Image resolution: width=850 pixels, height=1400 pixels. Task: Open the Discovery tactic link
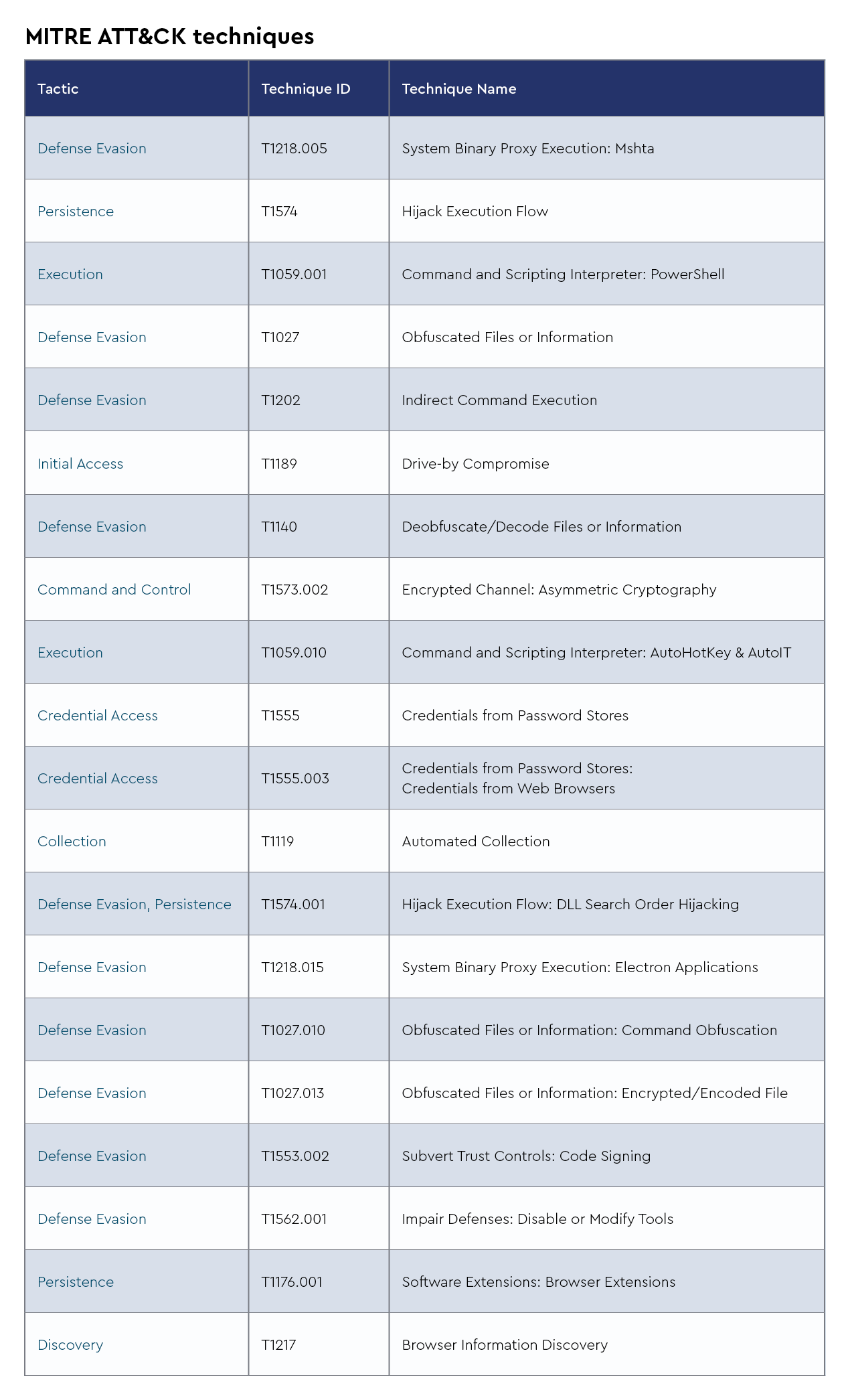(x=70, y=1345)
